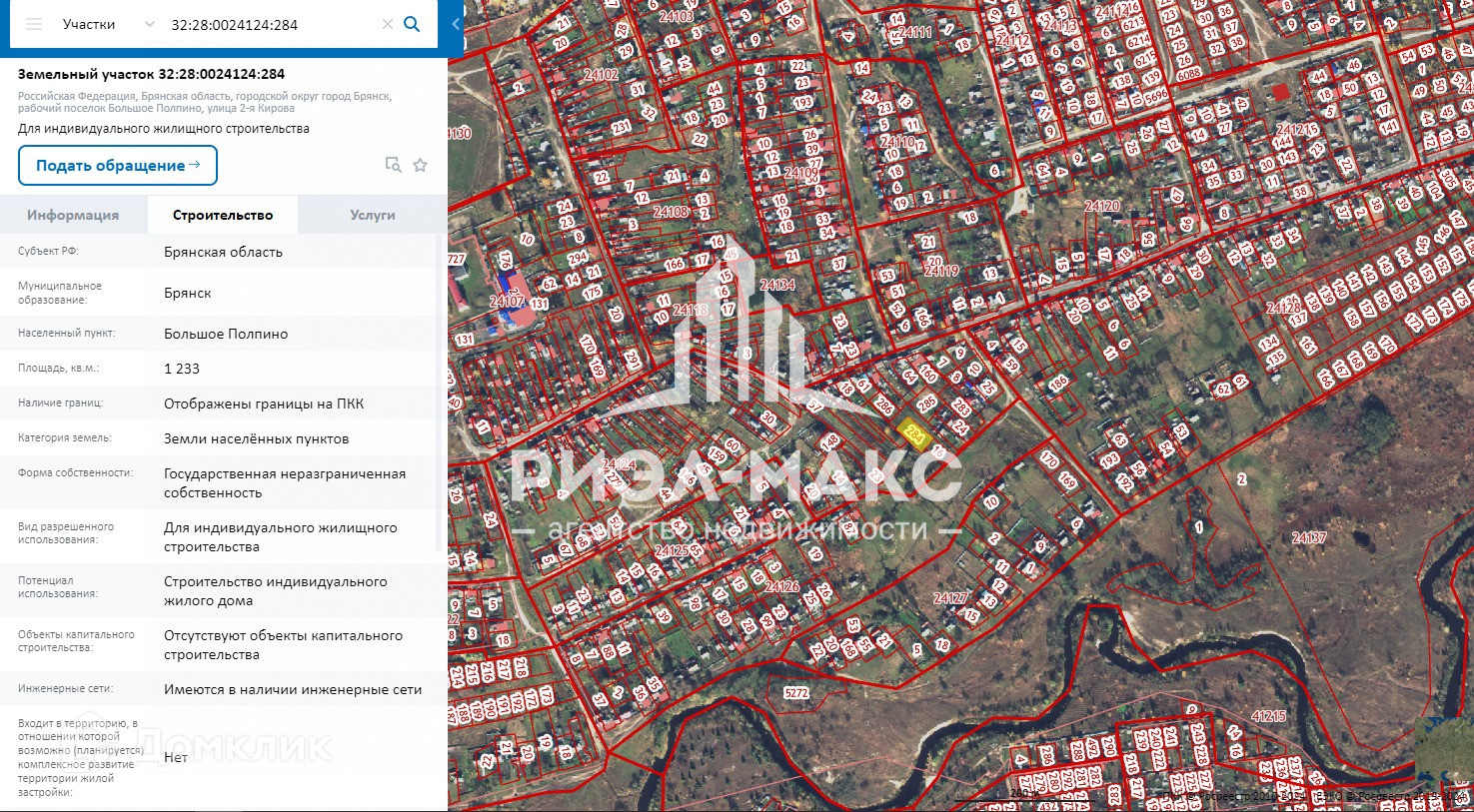The image size is (1474, 812).
Task: Click cadastral block label 24120
Action: [1102, 206]
